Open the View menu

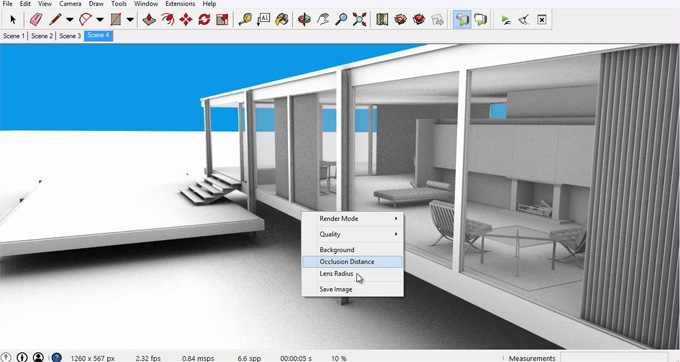point(45,3)
